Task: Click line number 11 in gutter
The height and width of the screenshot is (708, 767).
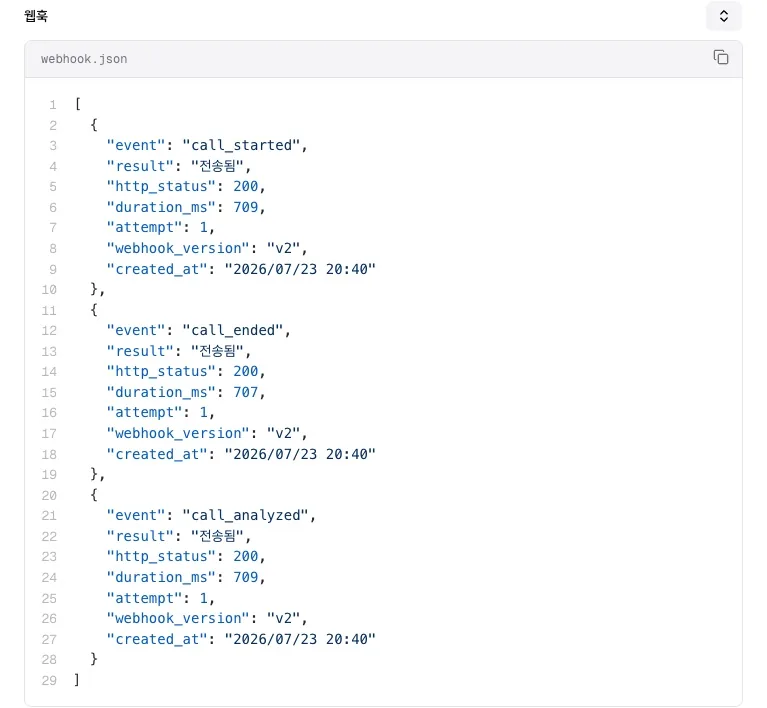Action: coord(49,310)
